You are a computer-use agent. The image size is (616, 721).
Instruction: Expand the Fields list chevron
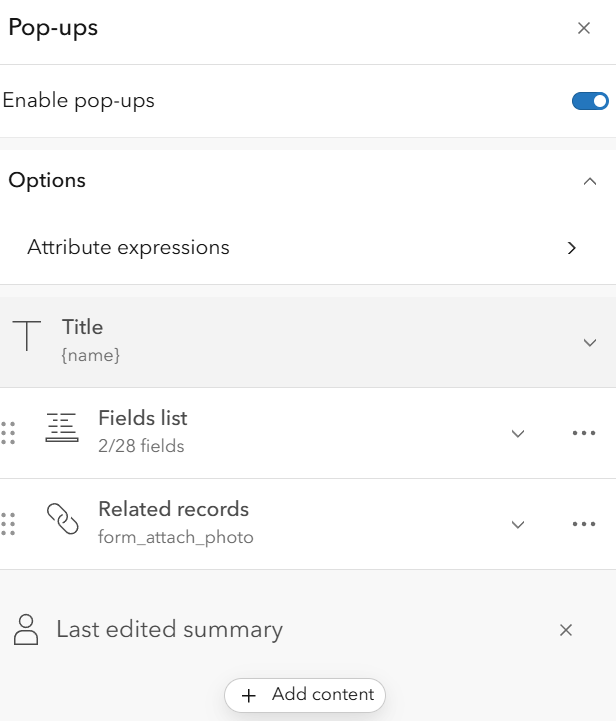518,434
